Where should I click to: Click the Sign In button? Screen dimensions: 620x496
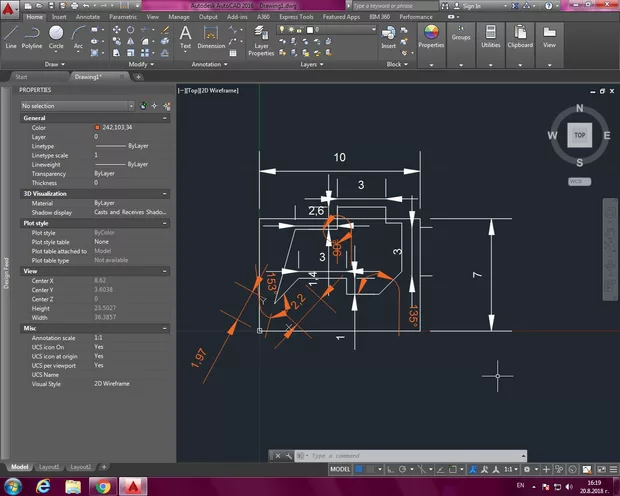[472, 6]
